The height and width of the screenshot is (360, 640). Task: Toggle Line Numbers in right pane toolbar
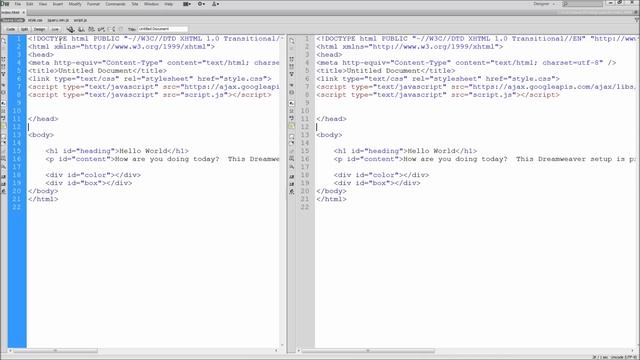[291, 103]
